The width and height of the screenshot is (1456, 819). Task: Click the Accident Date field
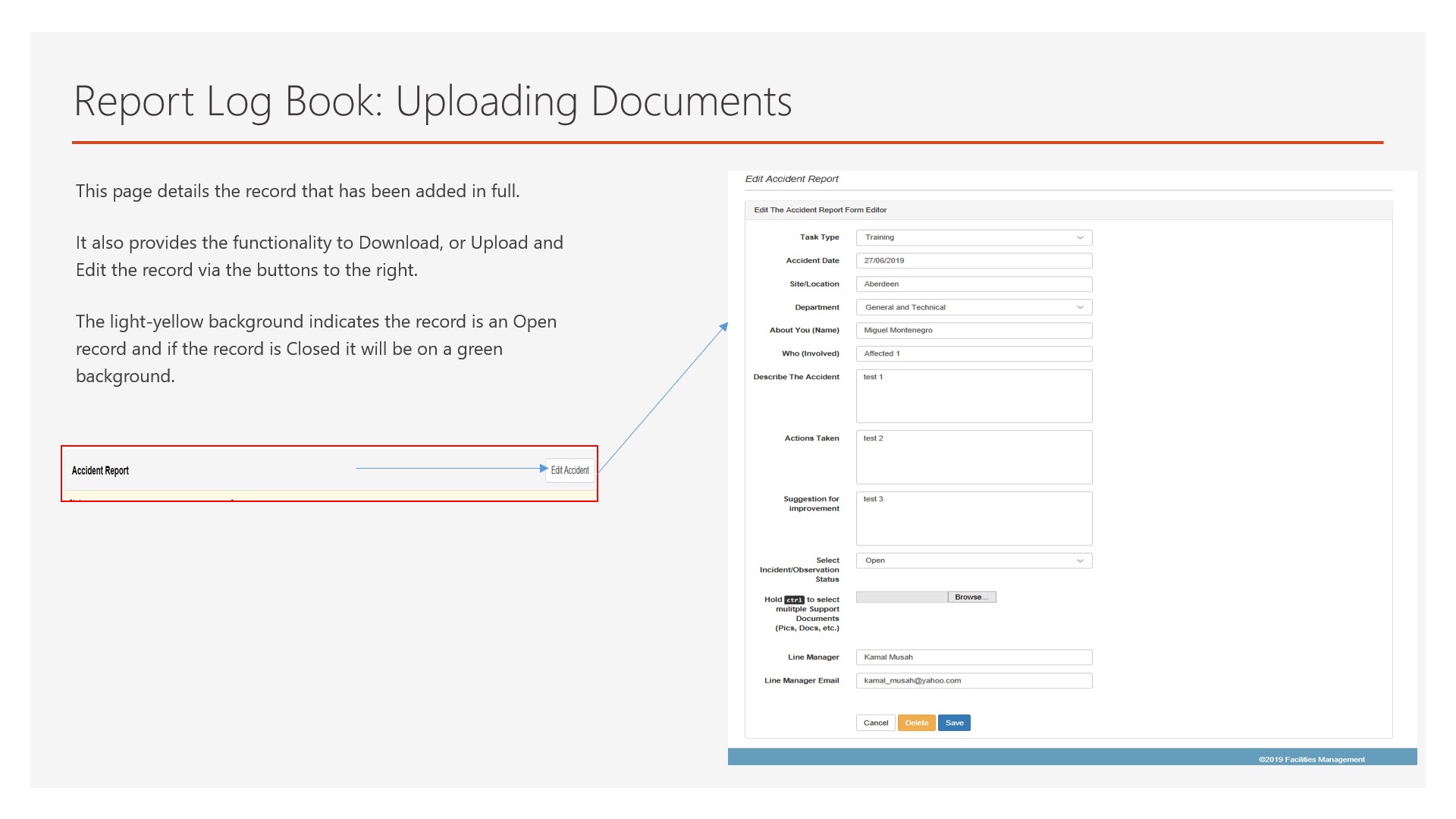pyautogui.click(x=974, y=260)
